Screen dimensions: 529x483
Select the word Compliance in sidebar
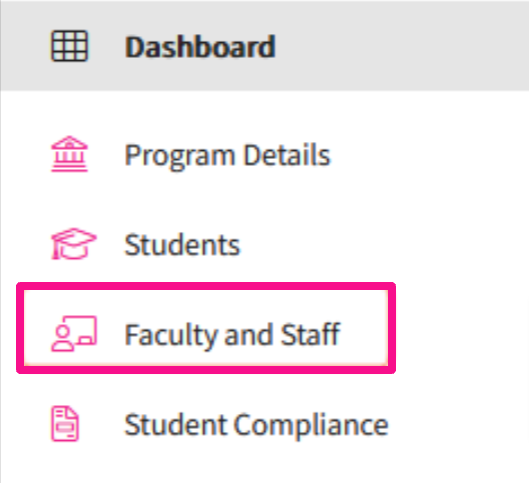click(x=311, y=426)
